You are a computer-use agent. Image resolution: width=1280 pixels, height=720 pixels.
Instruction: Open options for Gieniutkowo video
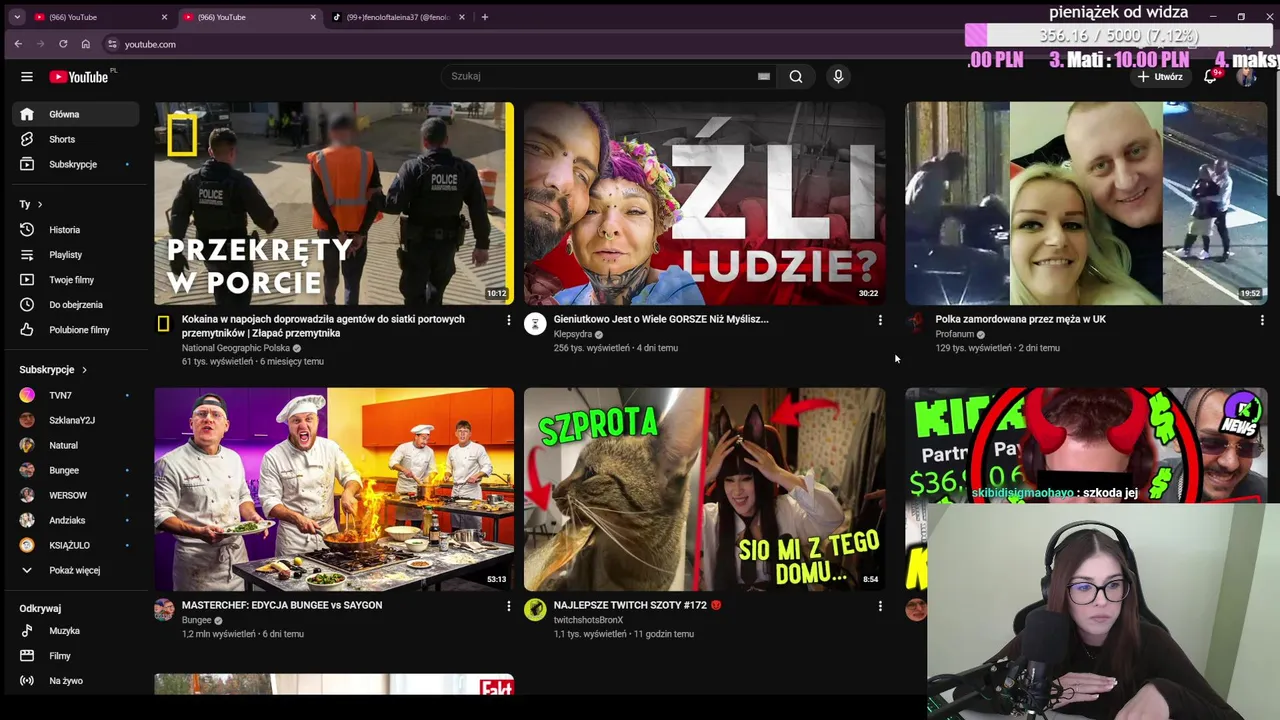[880, 320]
